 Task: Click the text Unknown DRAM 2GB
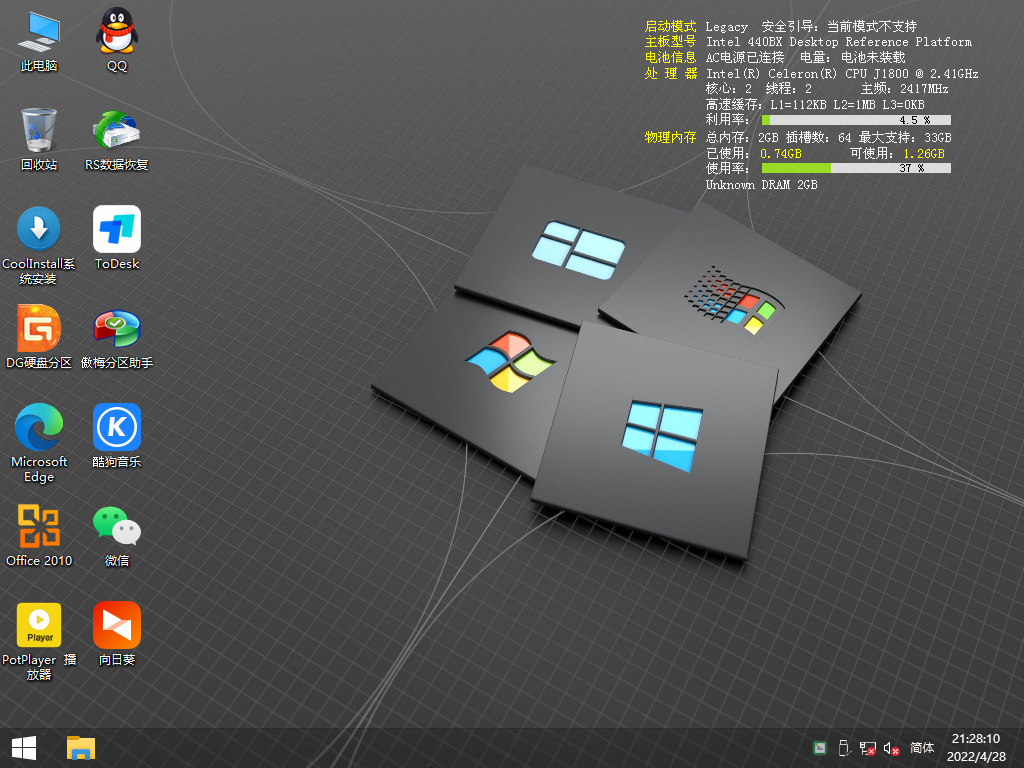point(761,185)
